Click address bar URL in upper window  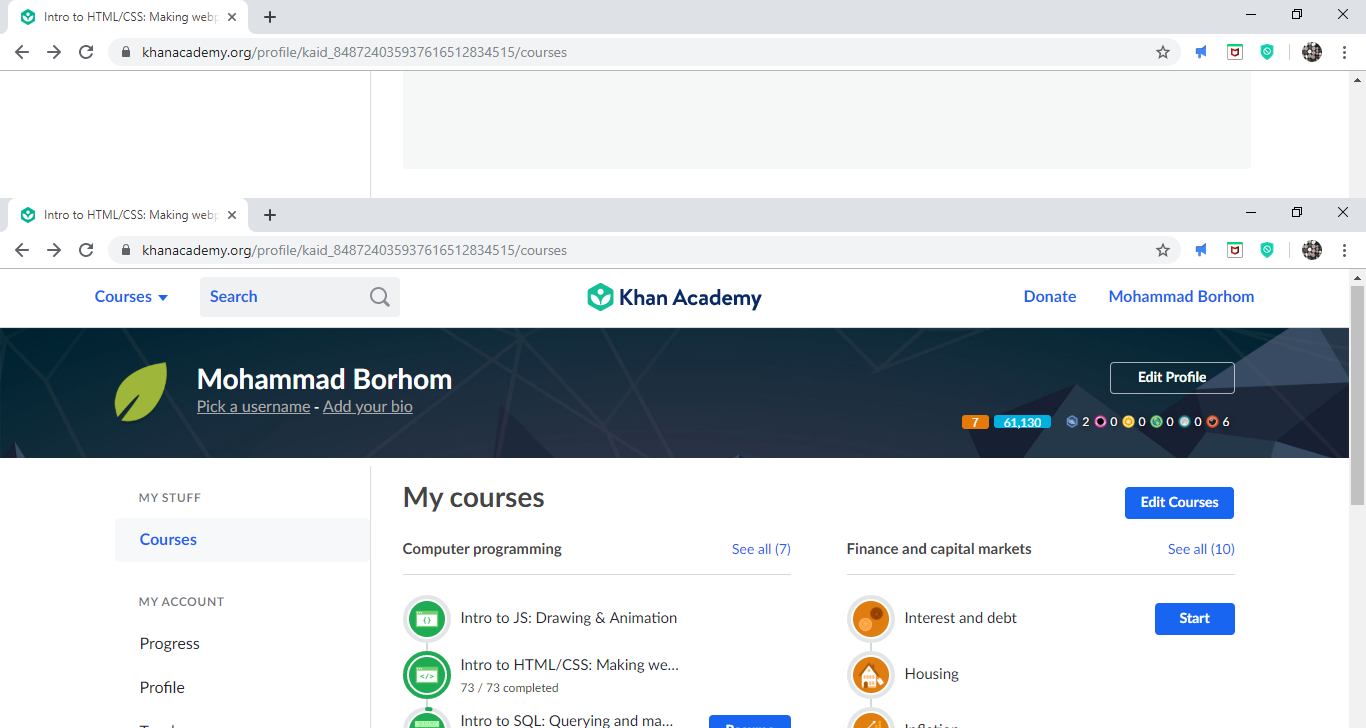(354, 52)
